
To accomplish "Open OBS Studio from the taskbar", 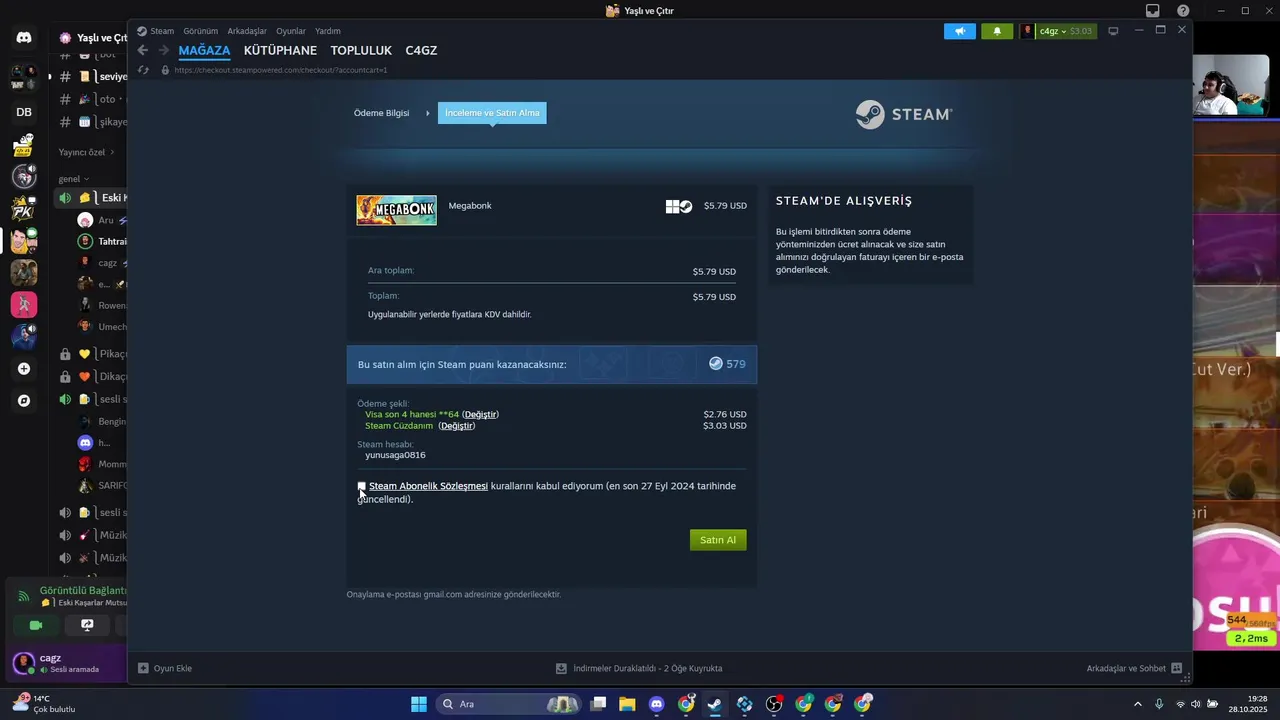I will [x=774, y=704].
